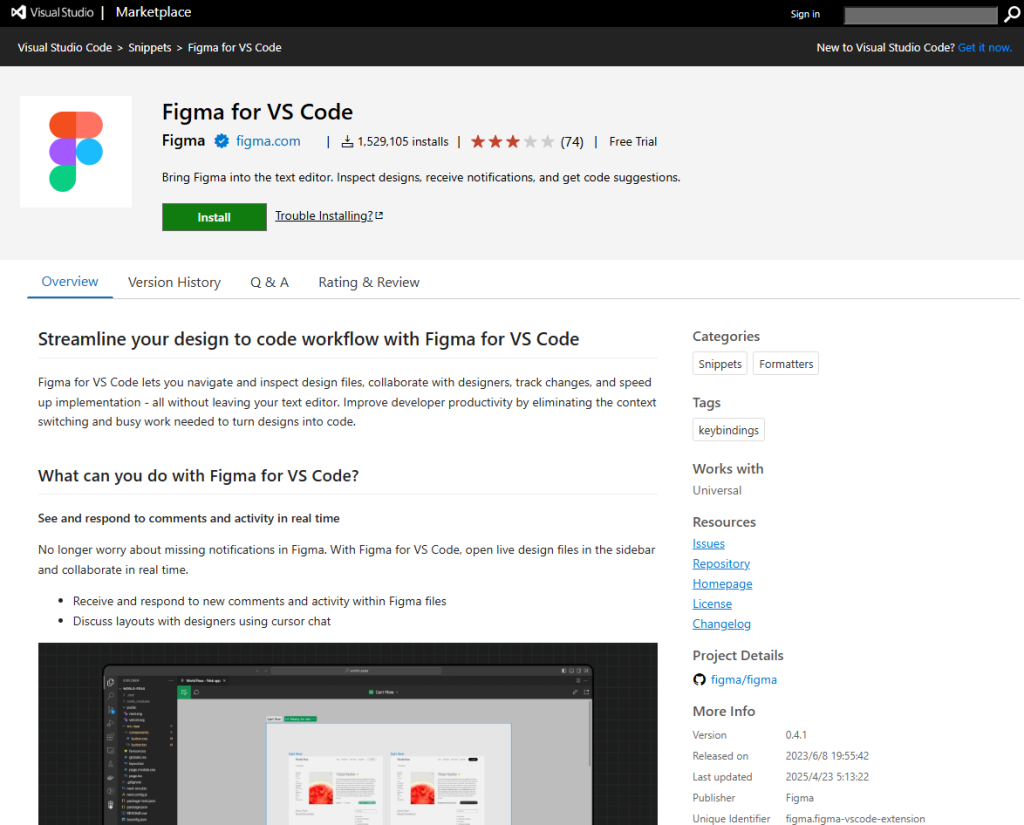Select the Overview tab
1024x825 pixels.
tap(70, 282)
